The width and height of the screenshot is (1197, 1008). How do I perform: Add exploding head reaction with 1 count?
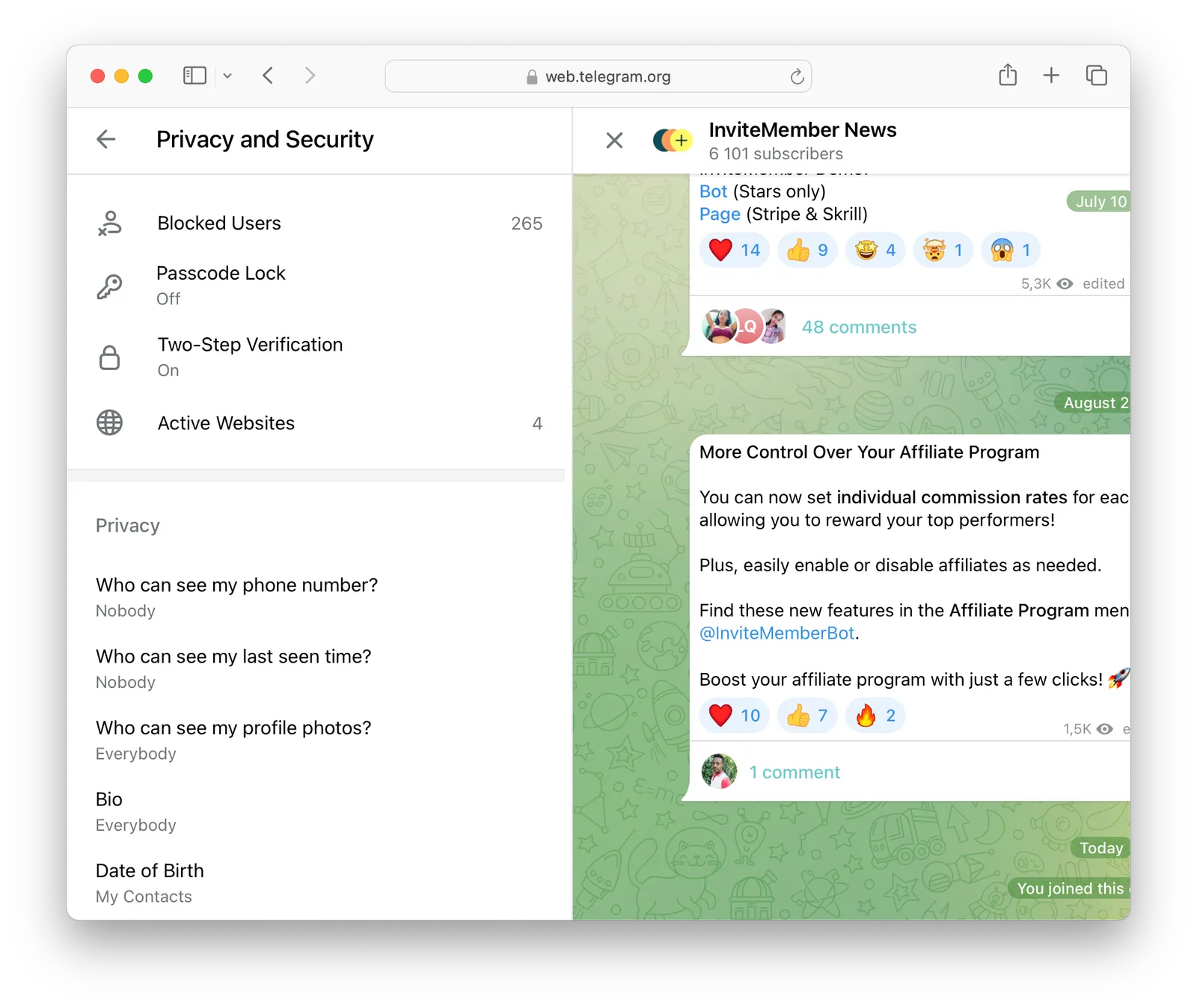(x=943, y=250)
